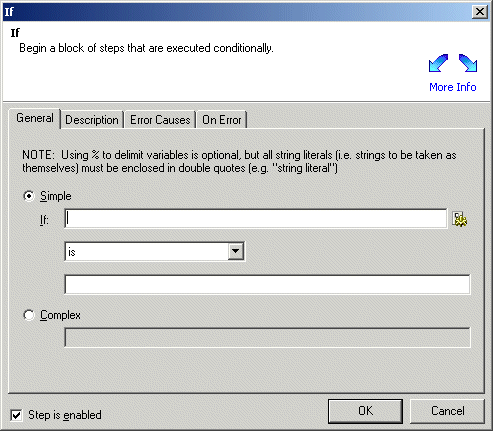Close the If dialog with X

[x=480, y=12]
